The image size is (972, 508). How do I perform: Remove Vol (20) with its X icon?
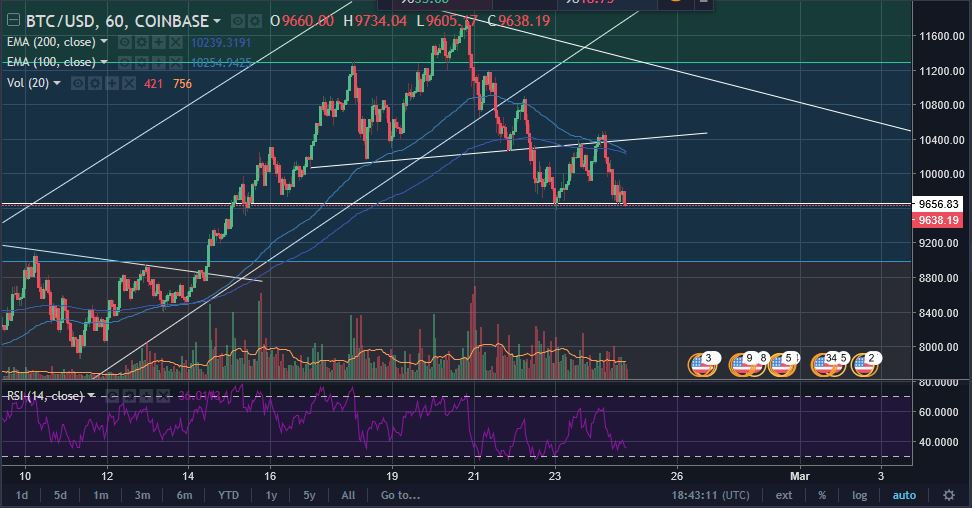(128, 83)
